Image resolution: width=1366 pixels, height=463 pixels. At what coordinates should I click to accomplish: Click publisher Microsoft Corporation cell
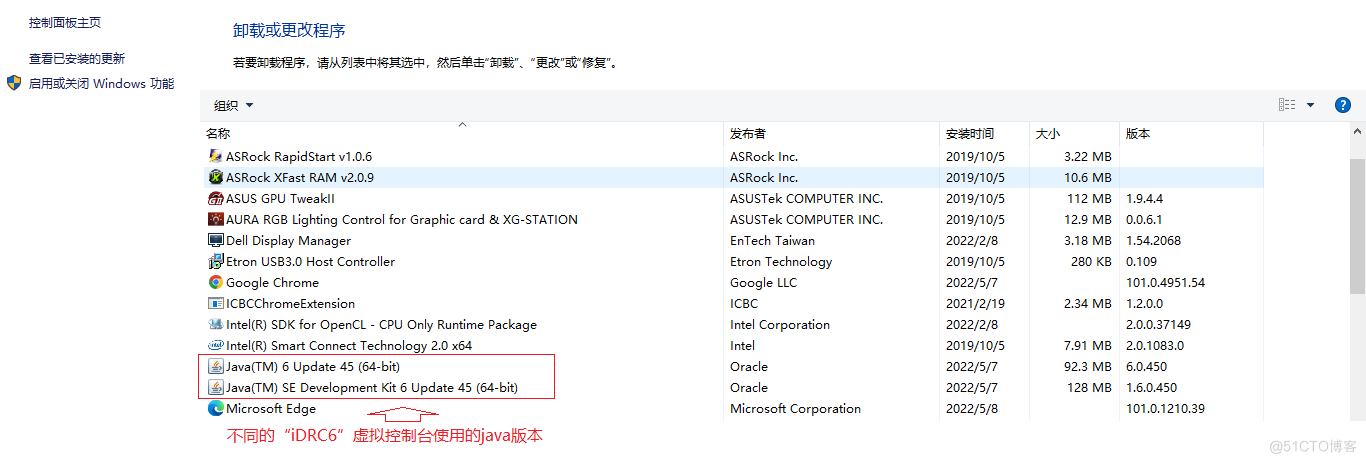click(x=795, y=408)
